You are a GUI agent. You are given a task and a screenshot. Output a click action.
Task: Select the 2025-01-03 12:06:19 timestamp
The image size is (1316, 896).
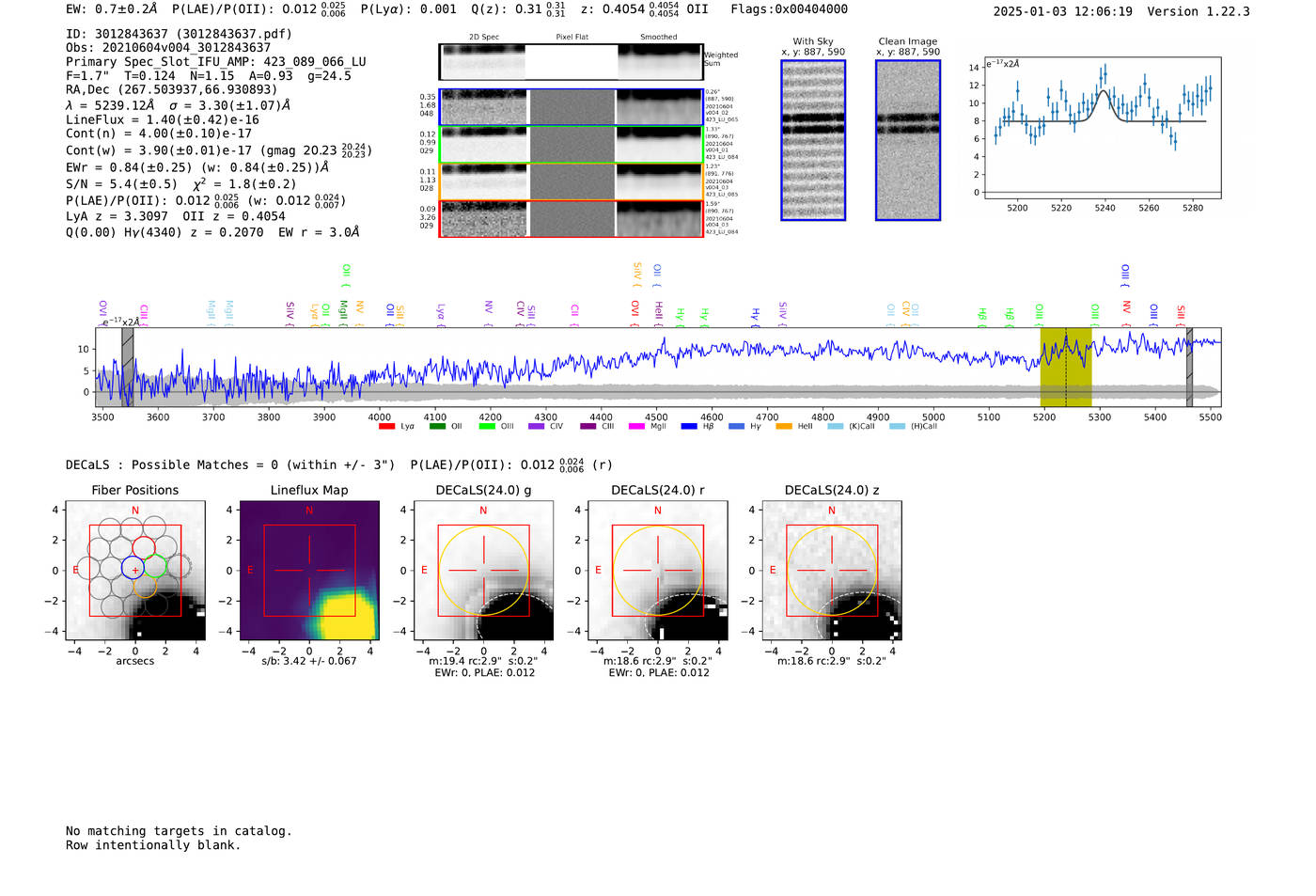[x=1063, y=11]
